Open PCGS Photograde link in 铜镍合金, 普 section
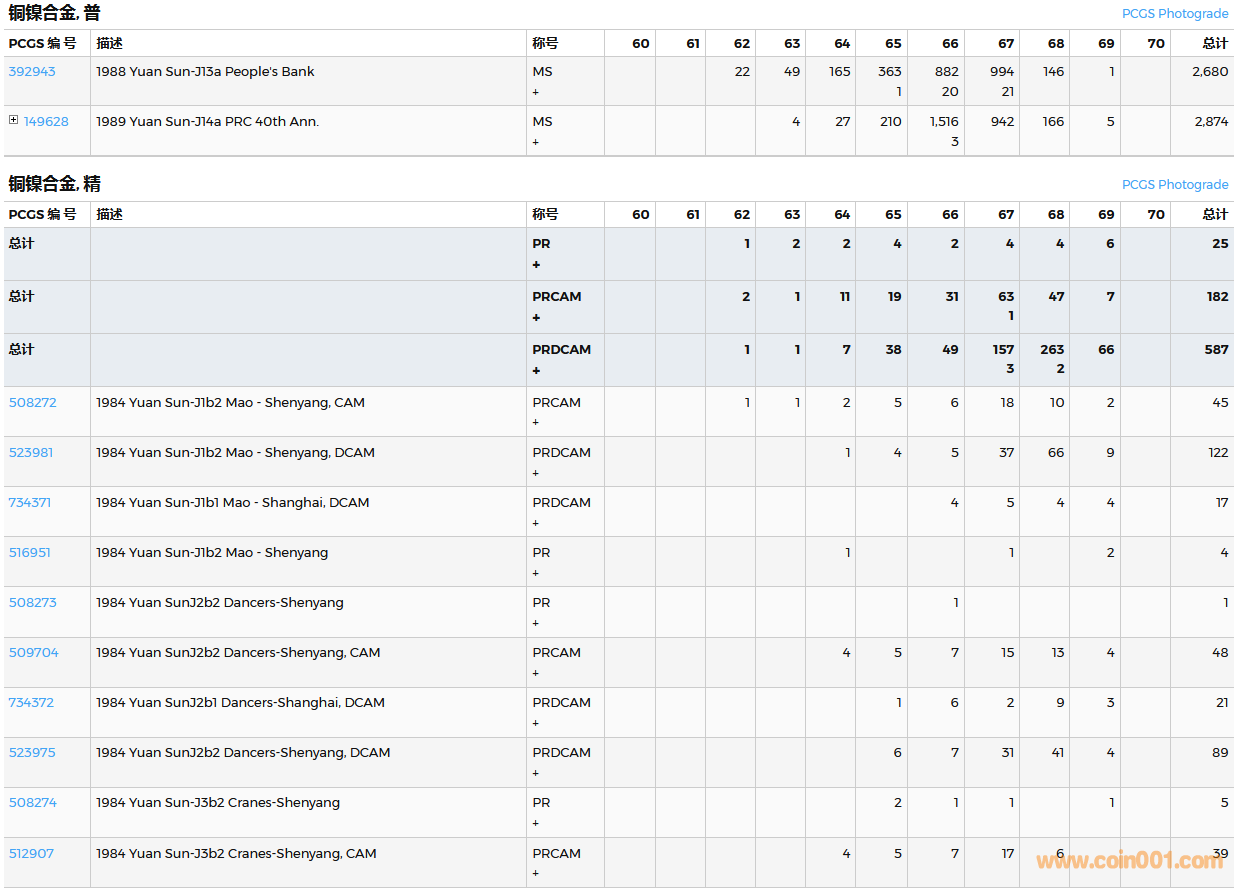 (1174, 14)
